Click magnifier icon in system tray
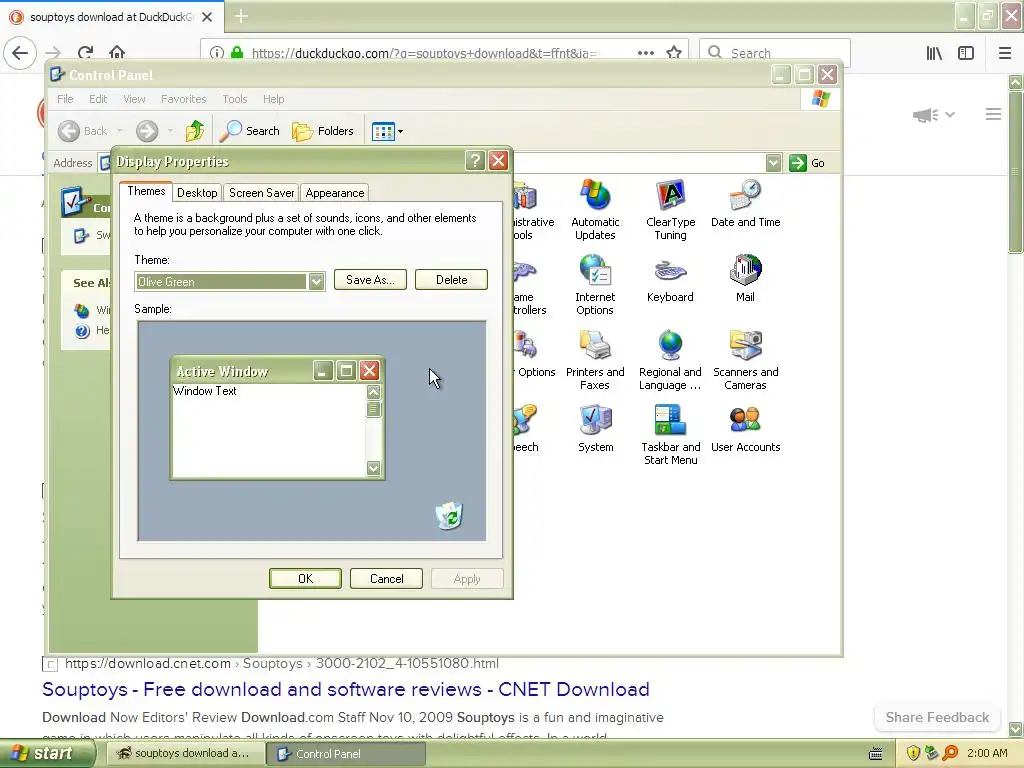The image size is (1024, 768). tap(950, 754)
